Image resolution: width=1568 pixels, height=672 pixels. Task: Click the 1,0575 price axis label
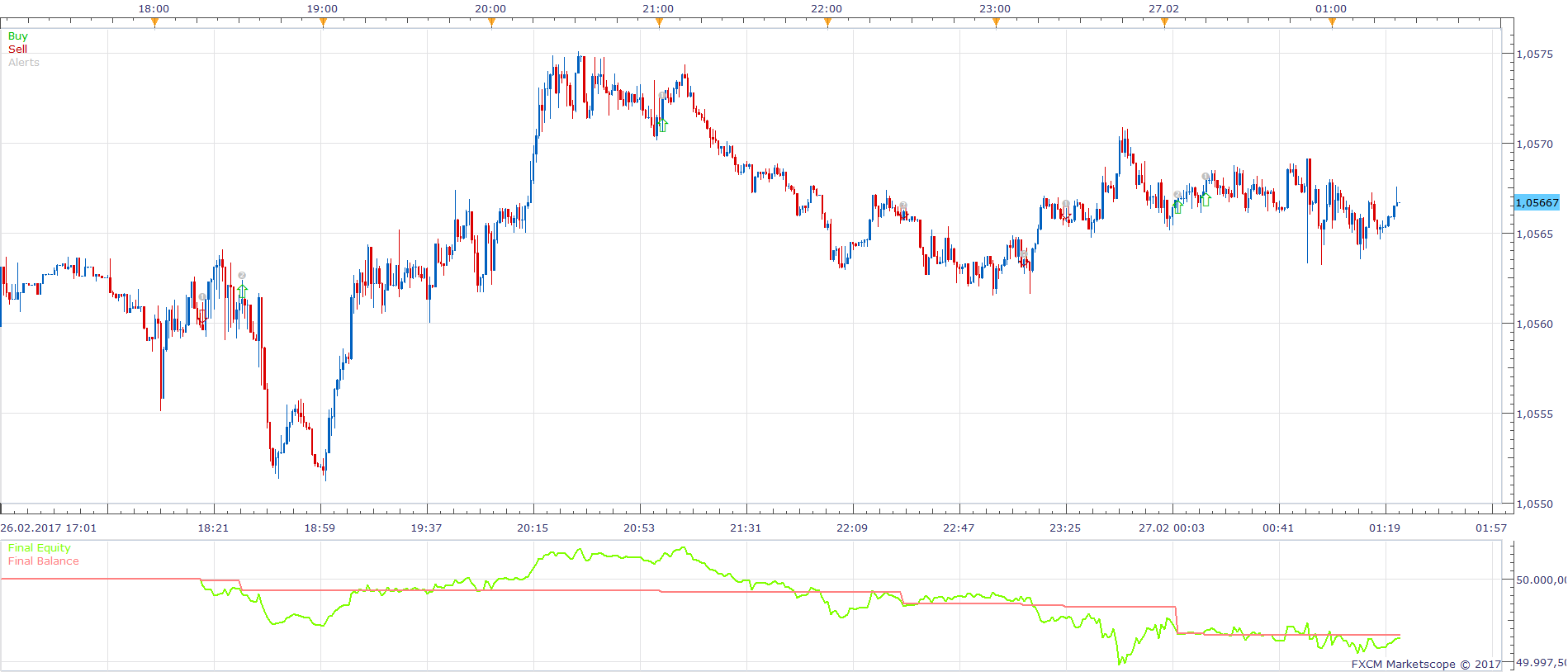(x=1535, y=54)
